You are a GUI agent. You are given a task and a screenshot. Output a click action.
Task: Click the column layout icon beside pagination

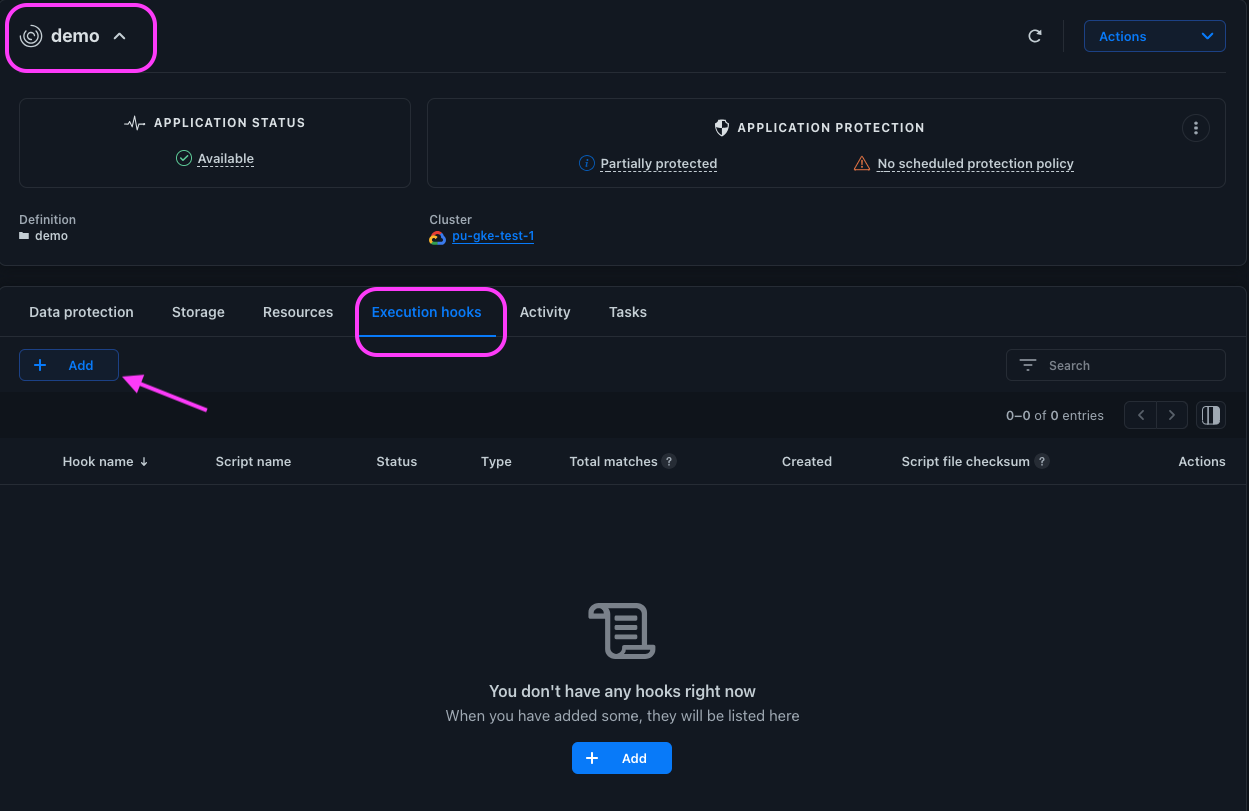[x=1210, y=414]
